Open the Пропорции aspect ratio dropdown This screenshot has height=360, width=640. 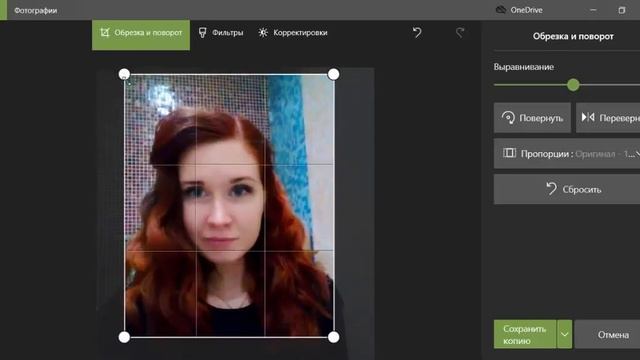(x=567, y=153)
